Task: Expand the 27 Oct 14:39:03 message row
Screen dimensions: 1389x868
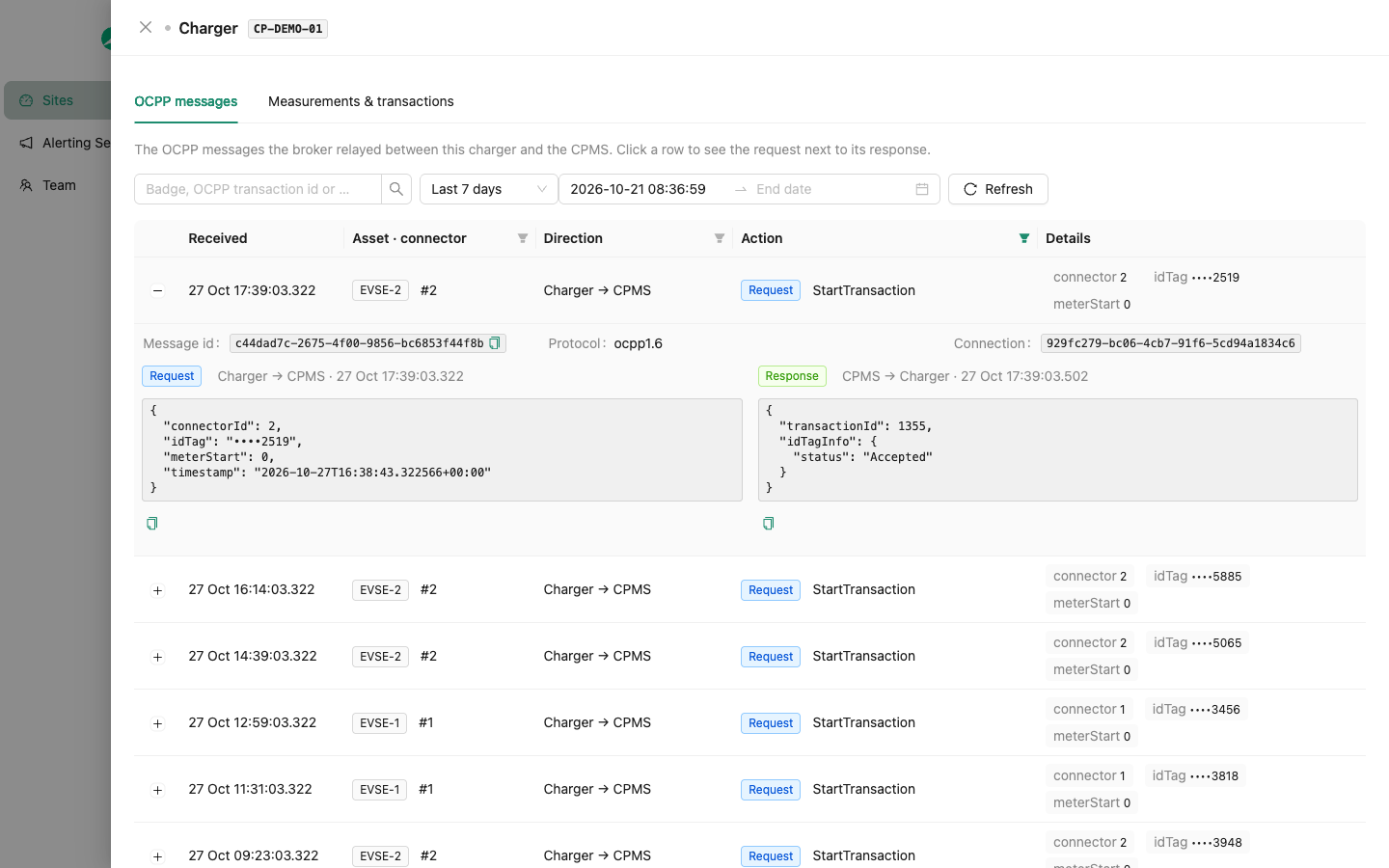Action: (157, 657)
